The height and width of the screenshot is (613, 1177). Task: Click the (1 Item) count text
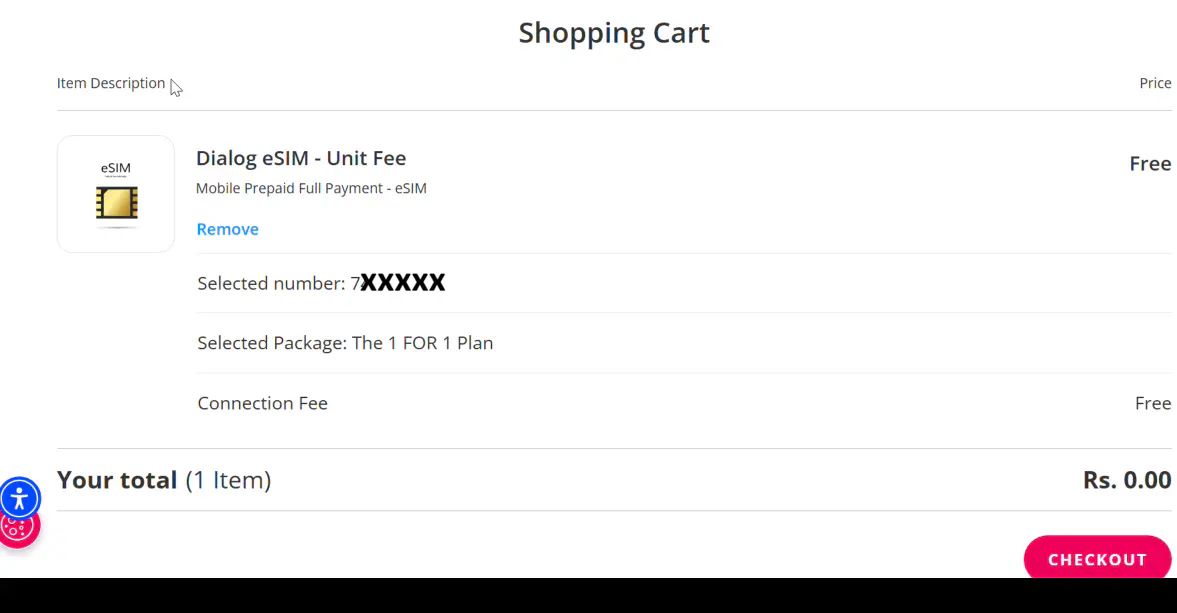click(228, 480)
